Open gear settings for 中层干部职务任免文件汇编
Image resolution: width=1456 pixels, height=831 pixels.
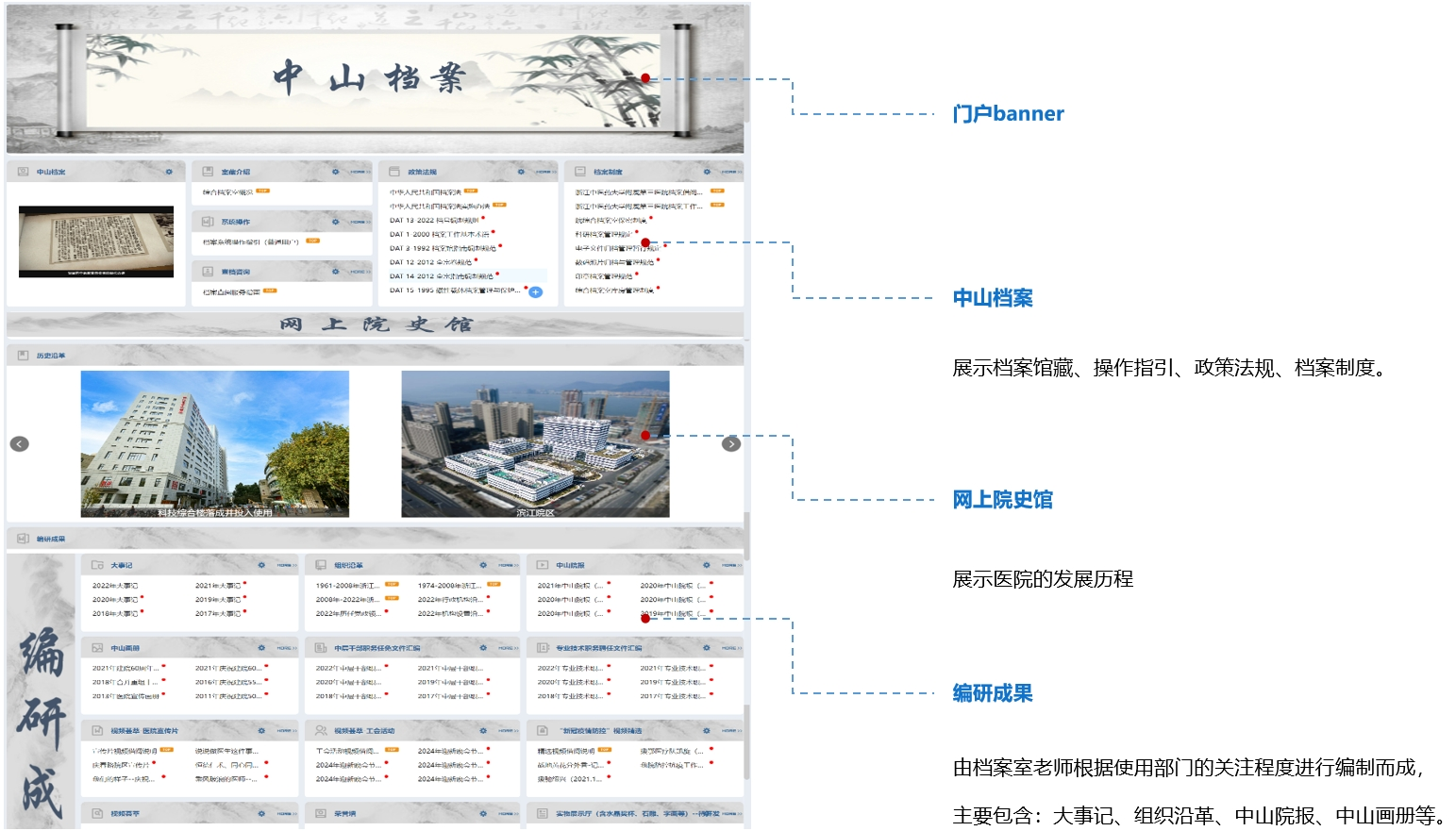tap(483, 648)
